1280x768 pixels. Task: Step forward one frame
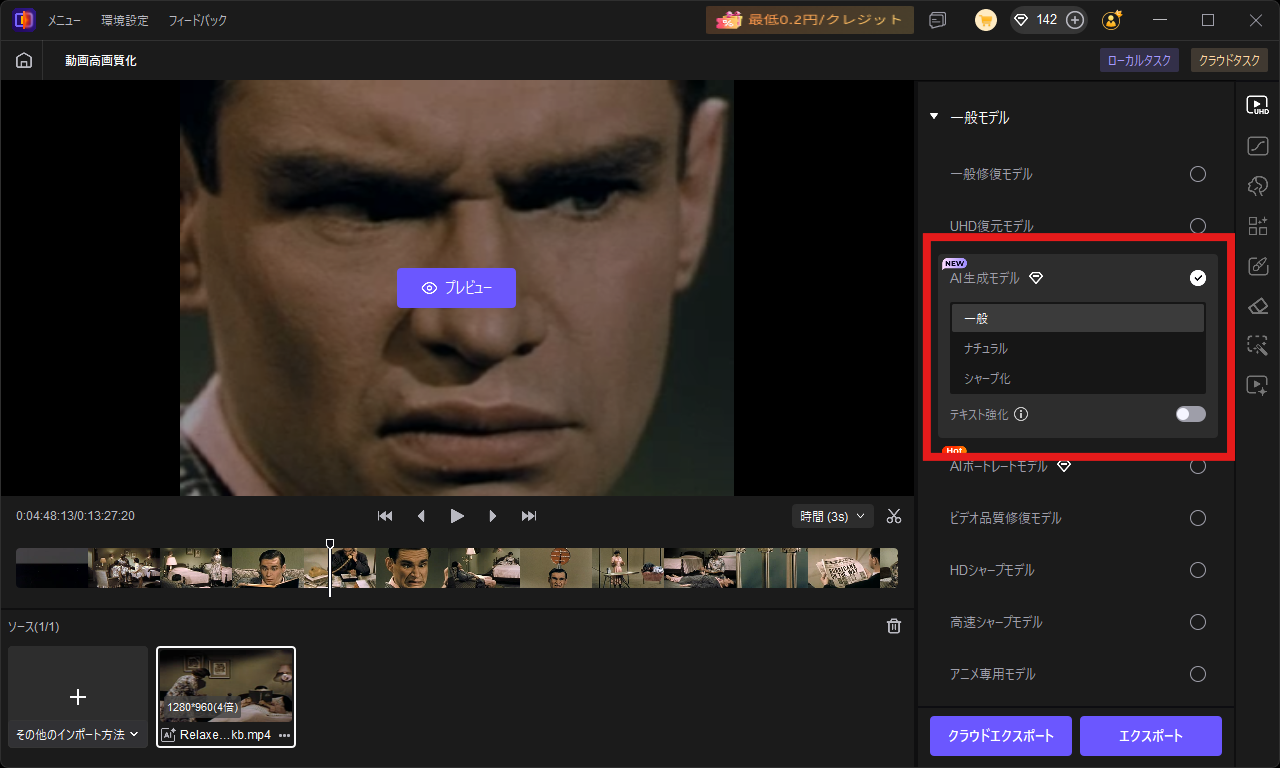493,516
